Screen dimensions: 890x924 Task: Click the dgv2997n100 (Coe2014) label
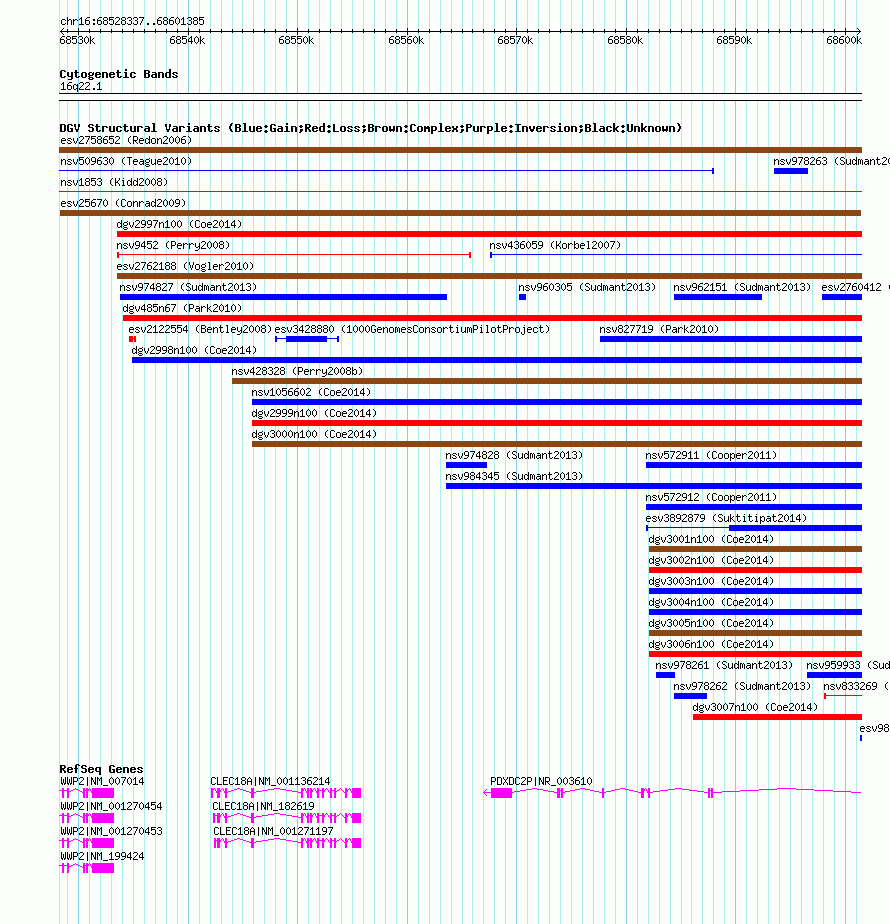(x=179, y=225)
